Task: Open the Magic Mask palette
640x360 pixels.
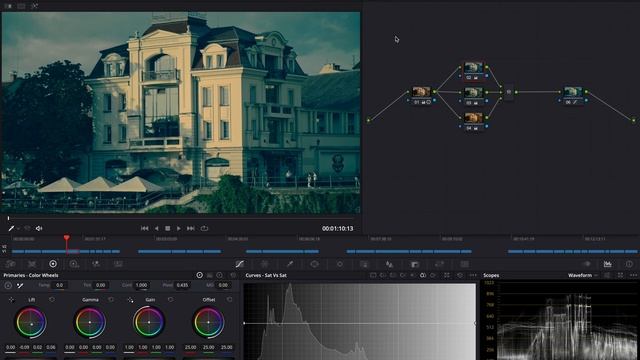Action: coord(364,264)
